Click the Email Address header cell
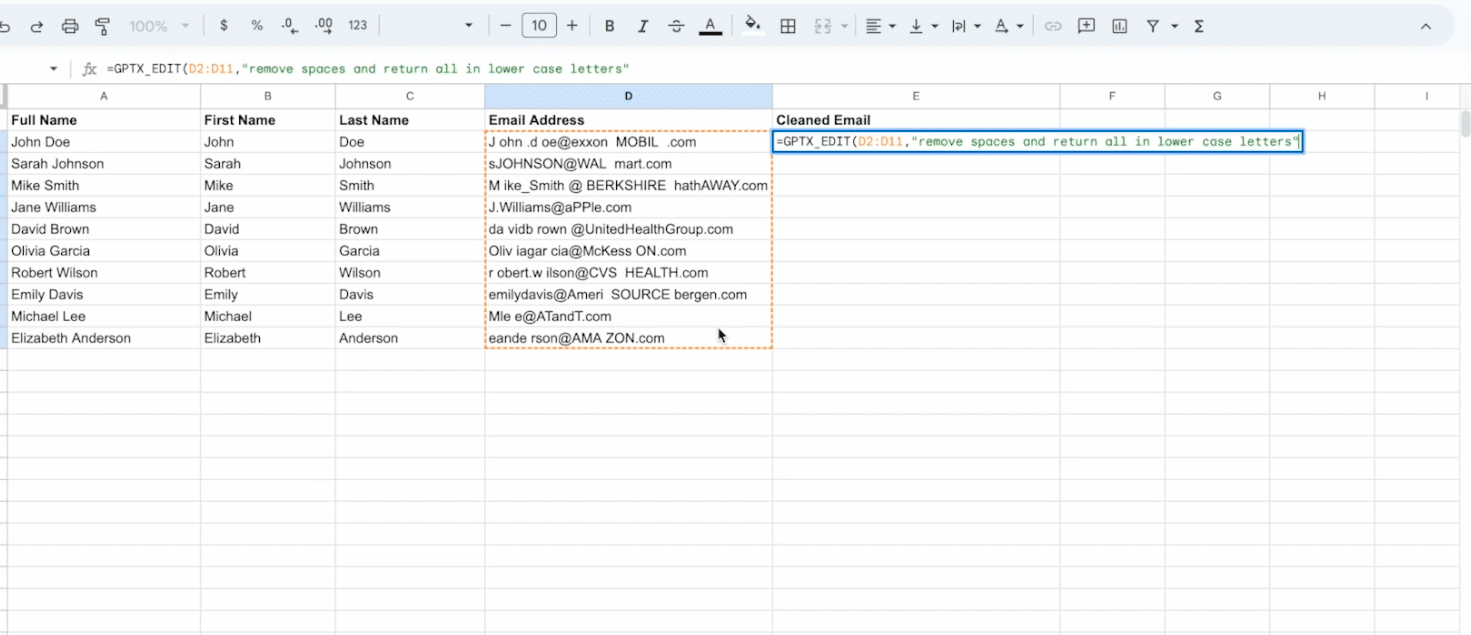The image size is (1471, 635). pyautogui.click(x=628, y=120)
